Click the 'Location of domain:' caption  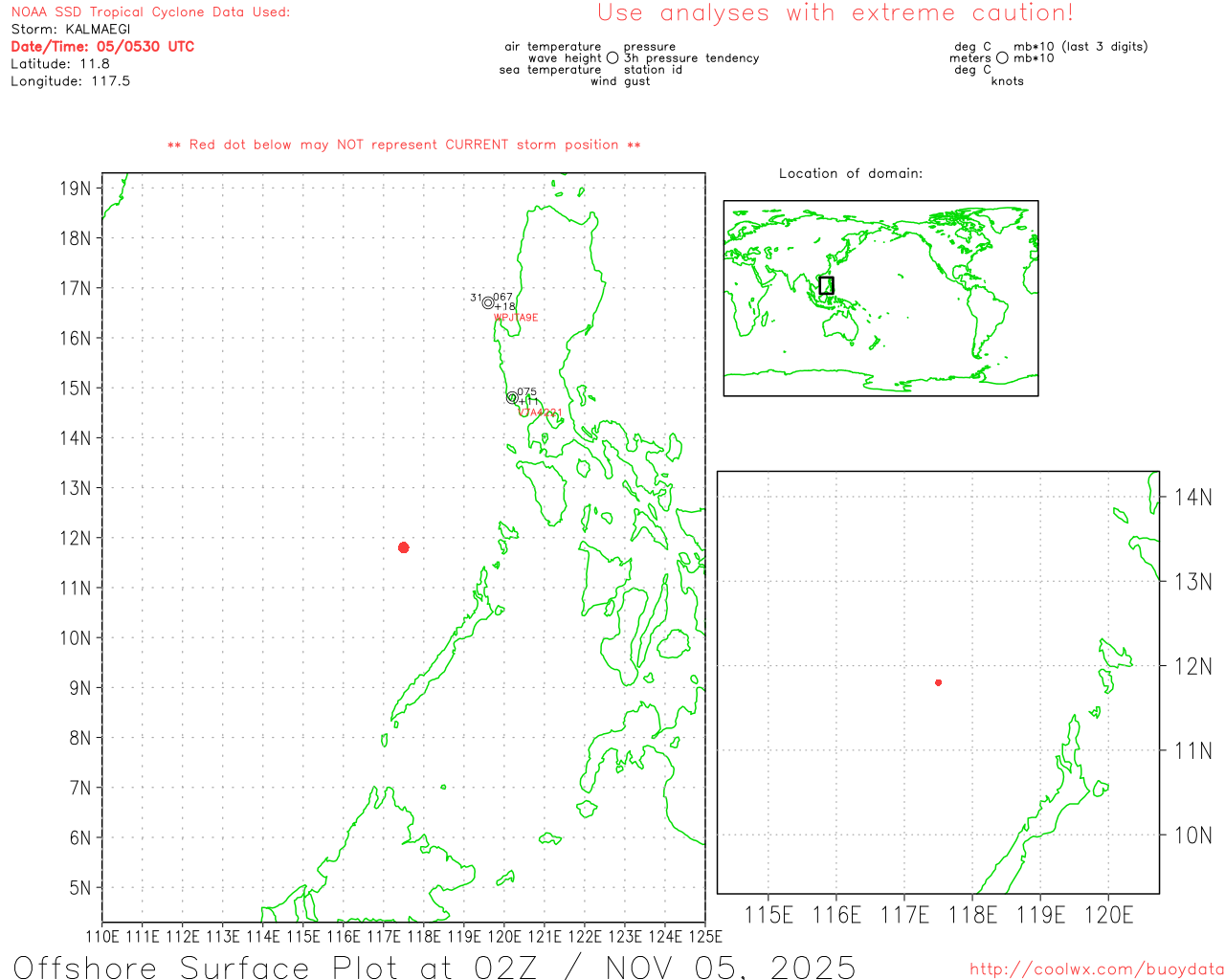tap(851, 173)
